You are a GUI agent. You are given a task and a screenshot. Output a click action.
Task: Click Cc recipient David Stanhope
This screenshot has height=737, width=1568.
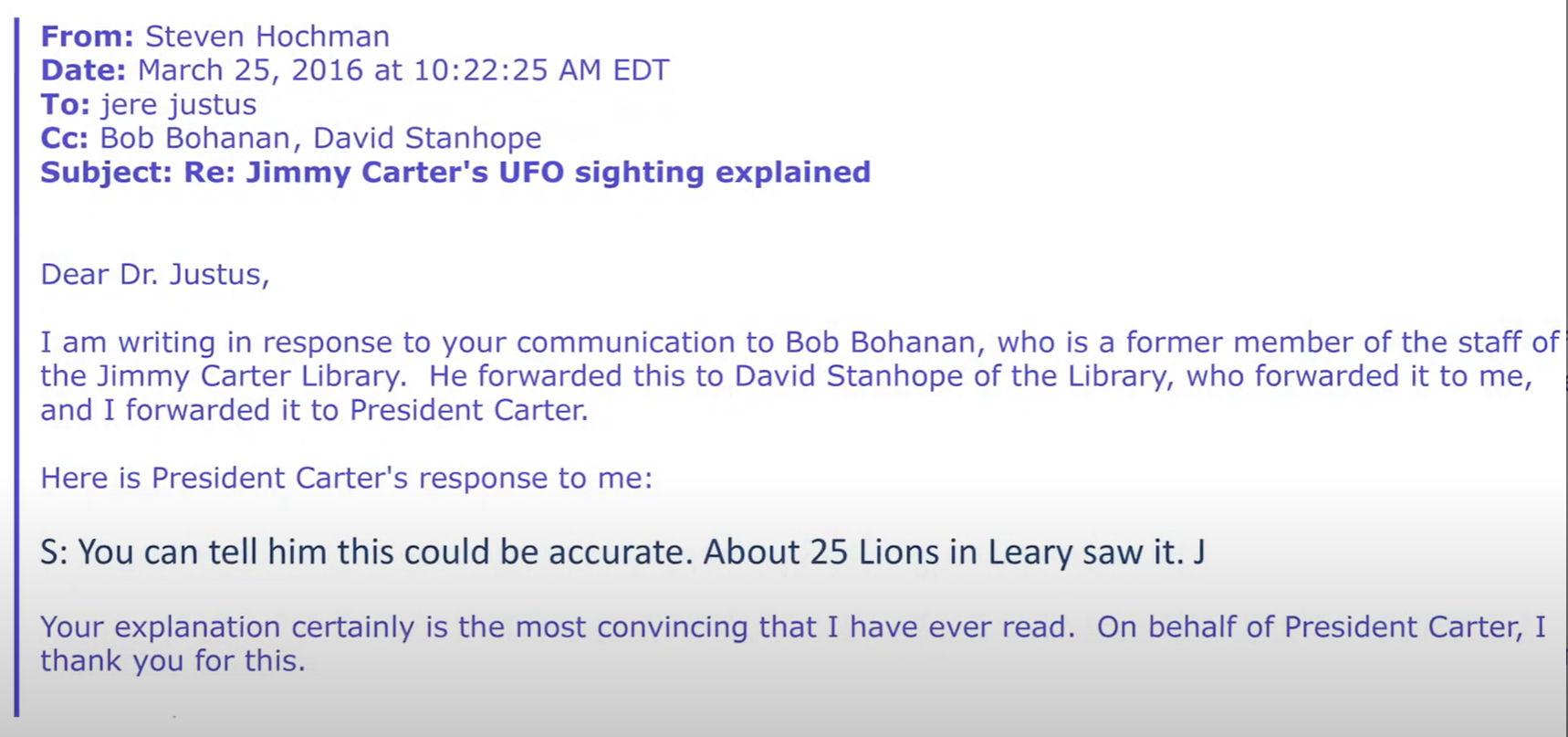click(427, 139)
